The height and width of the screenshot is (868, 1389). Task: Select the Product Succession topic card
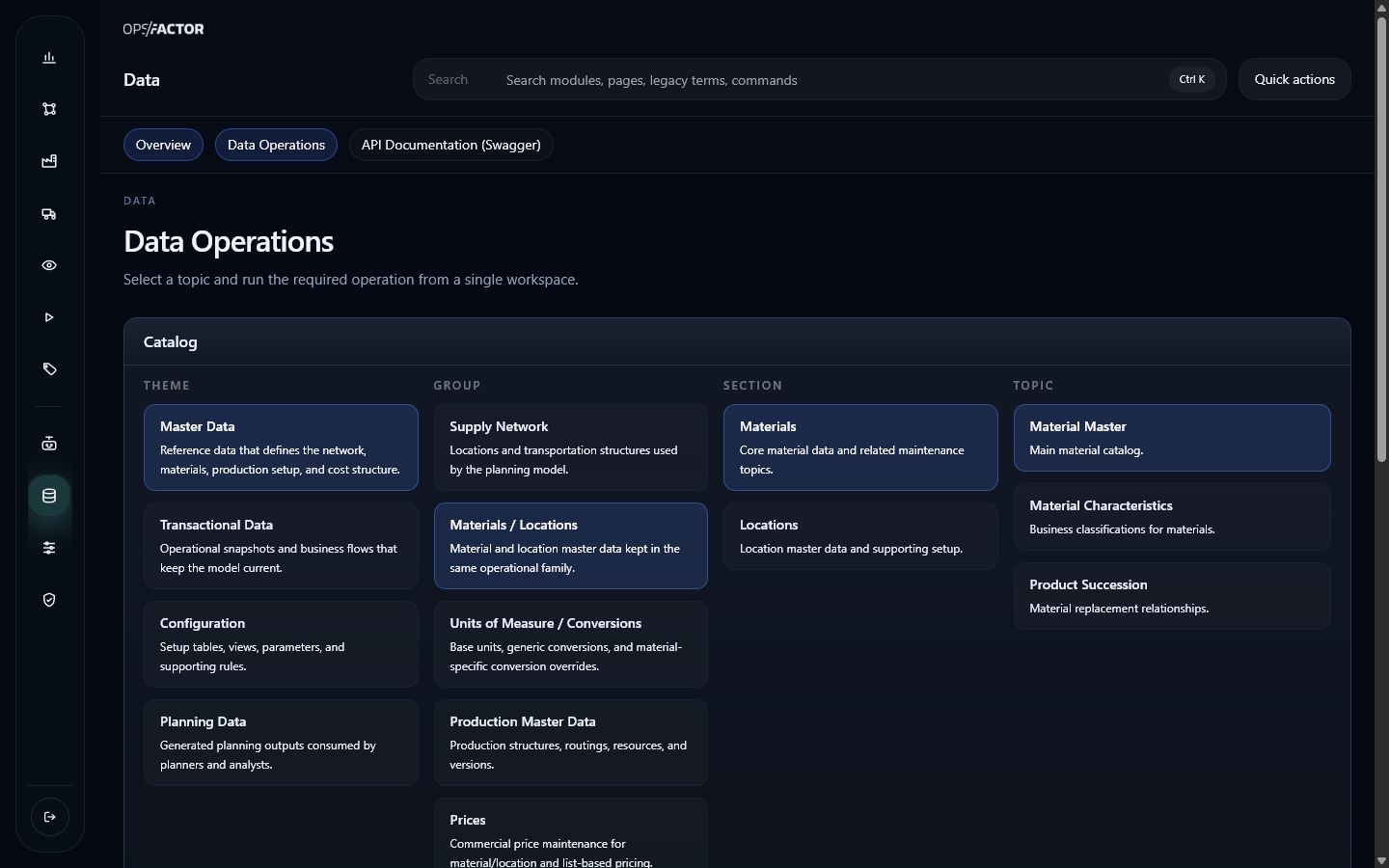point(1172,596)
